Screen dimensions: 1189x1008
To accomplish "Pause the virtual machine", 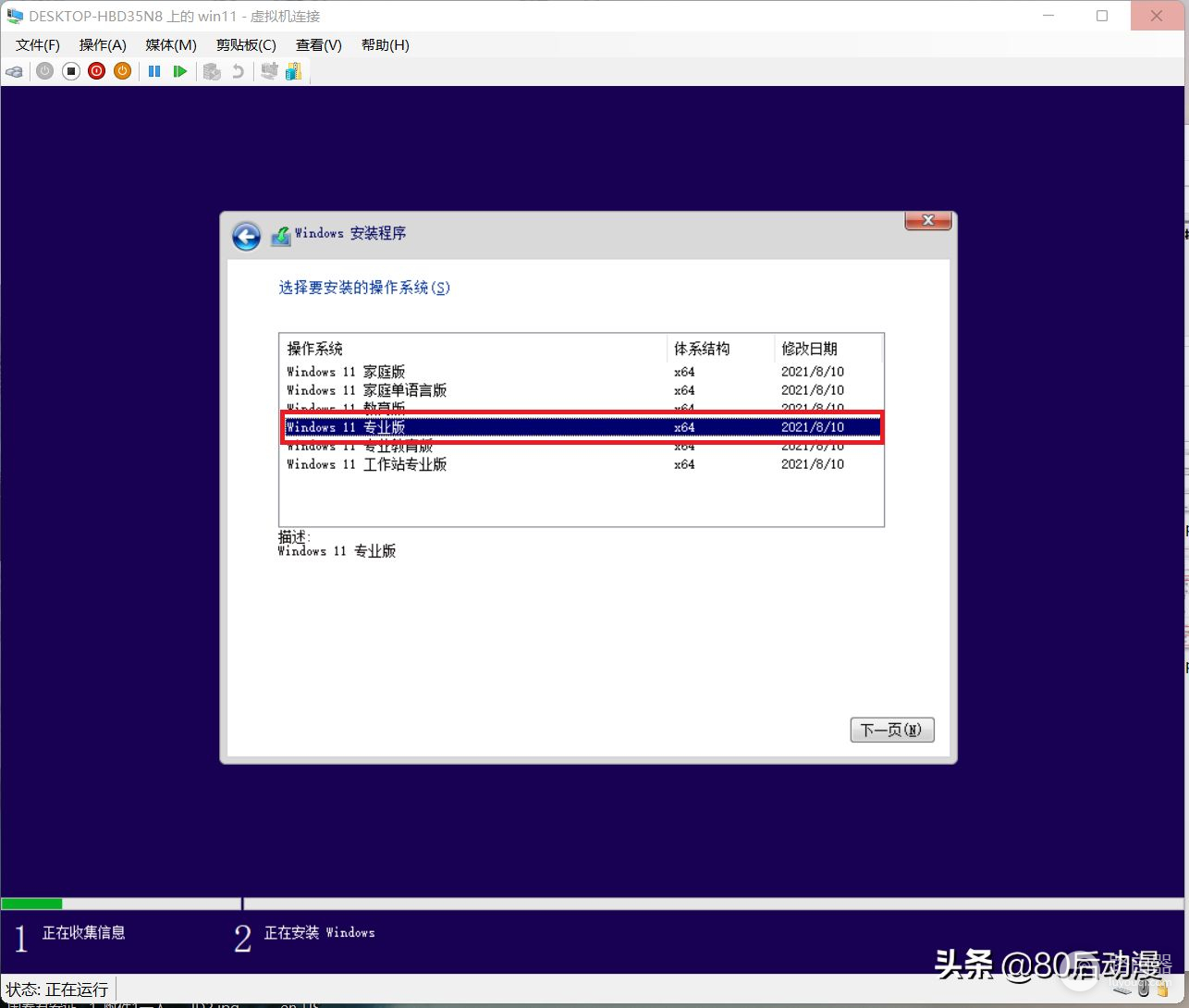I will coord(154,71).
